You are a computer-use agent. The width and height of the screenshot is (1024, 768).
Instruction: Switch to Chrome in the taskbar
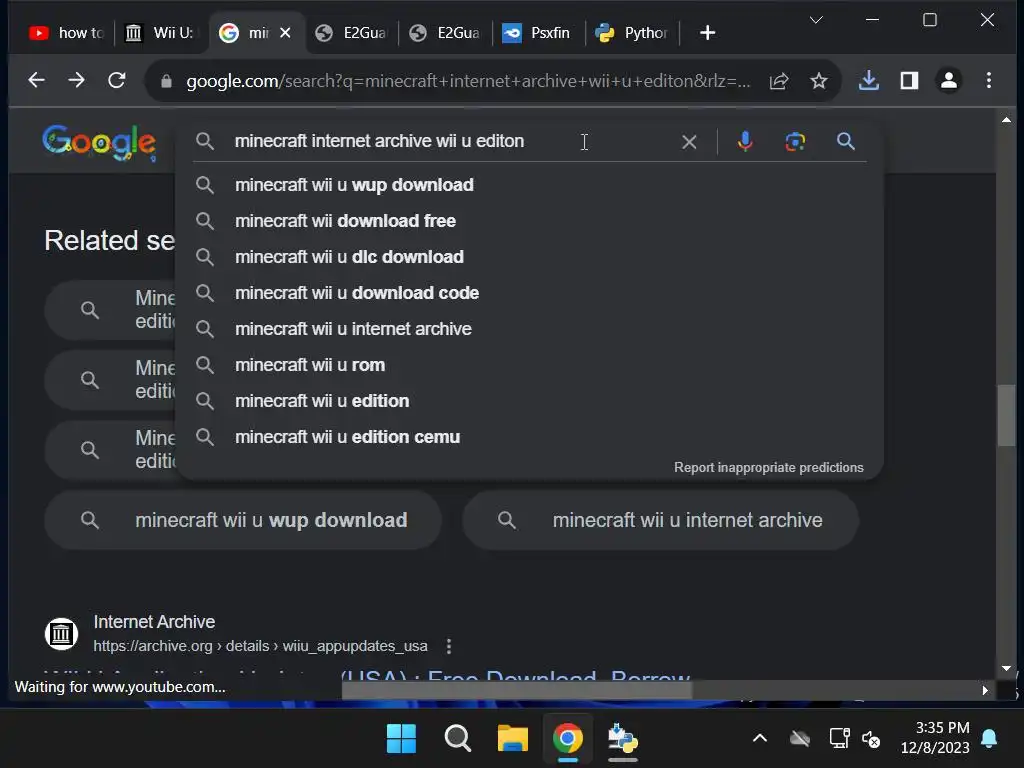568,739
